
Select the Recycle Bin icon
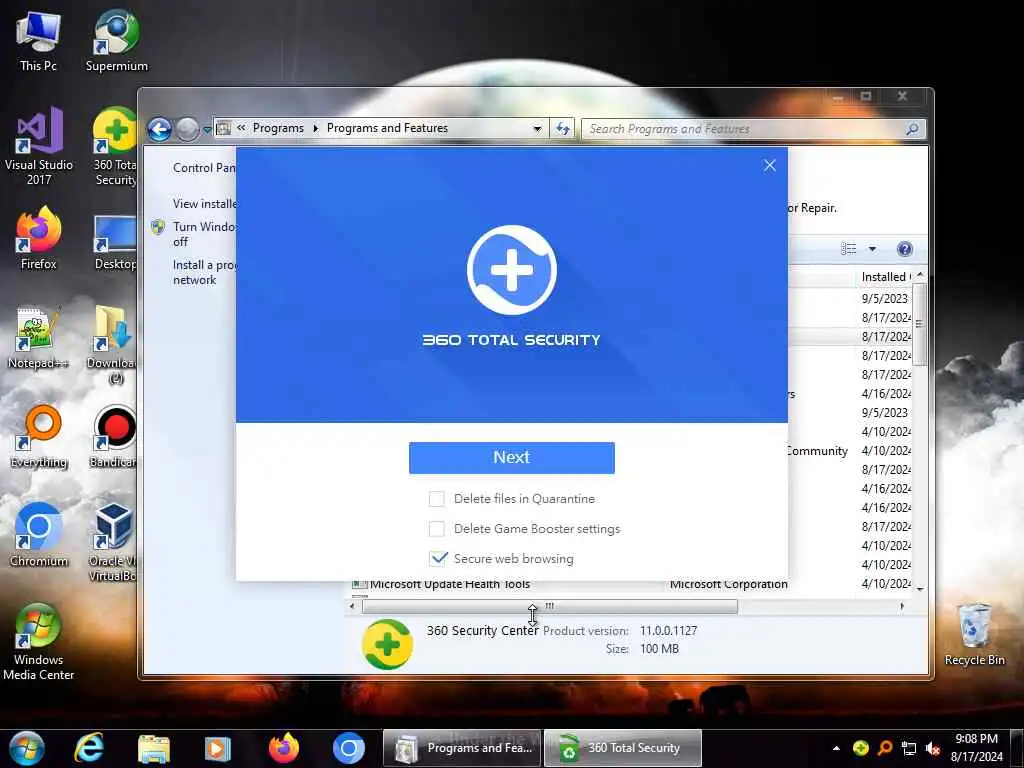click(x=974, y=635)
